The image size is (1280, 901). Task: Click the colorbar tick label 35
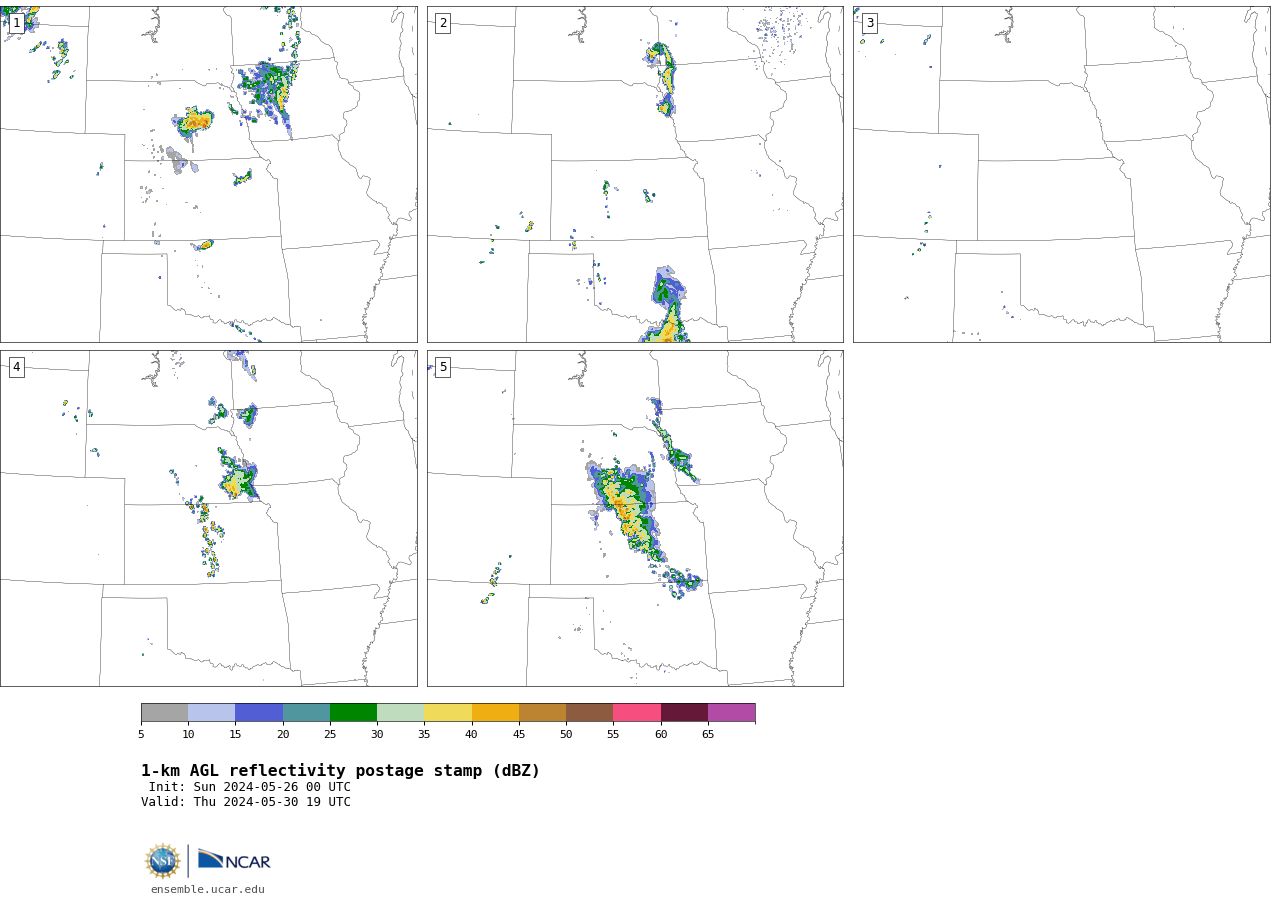pyautogui.click(x=424, y=735)
